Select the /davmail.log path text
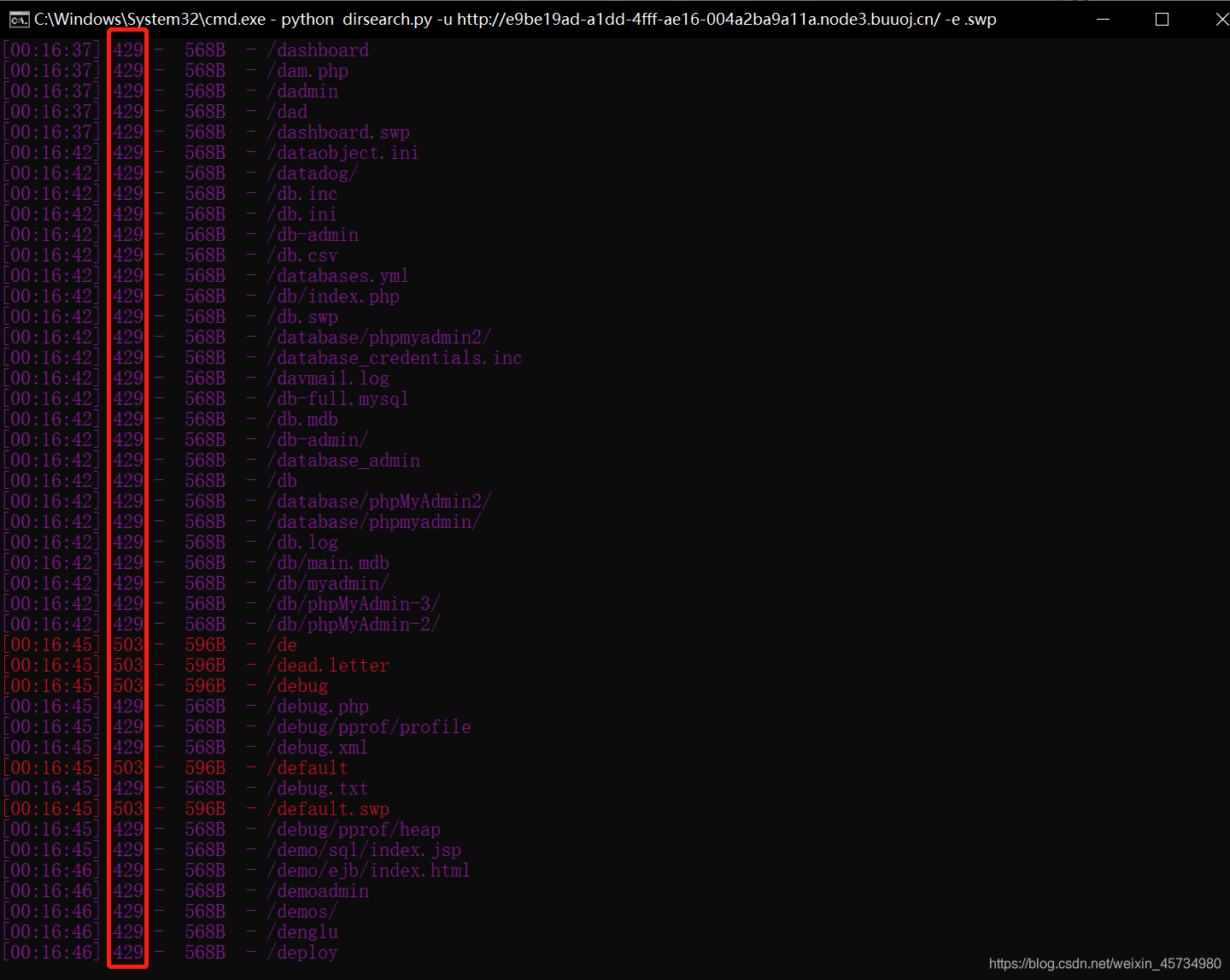This screenshot has height=980, width=1230. tap(328, 379)
